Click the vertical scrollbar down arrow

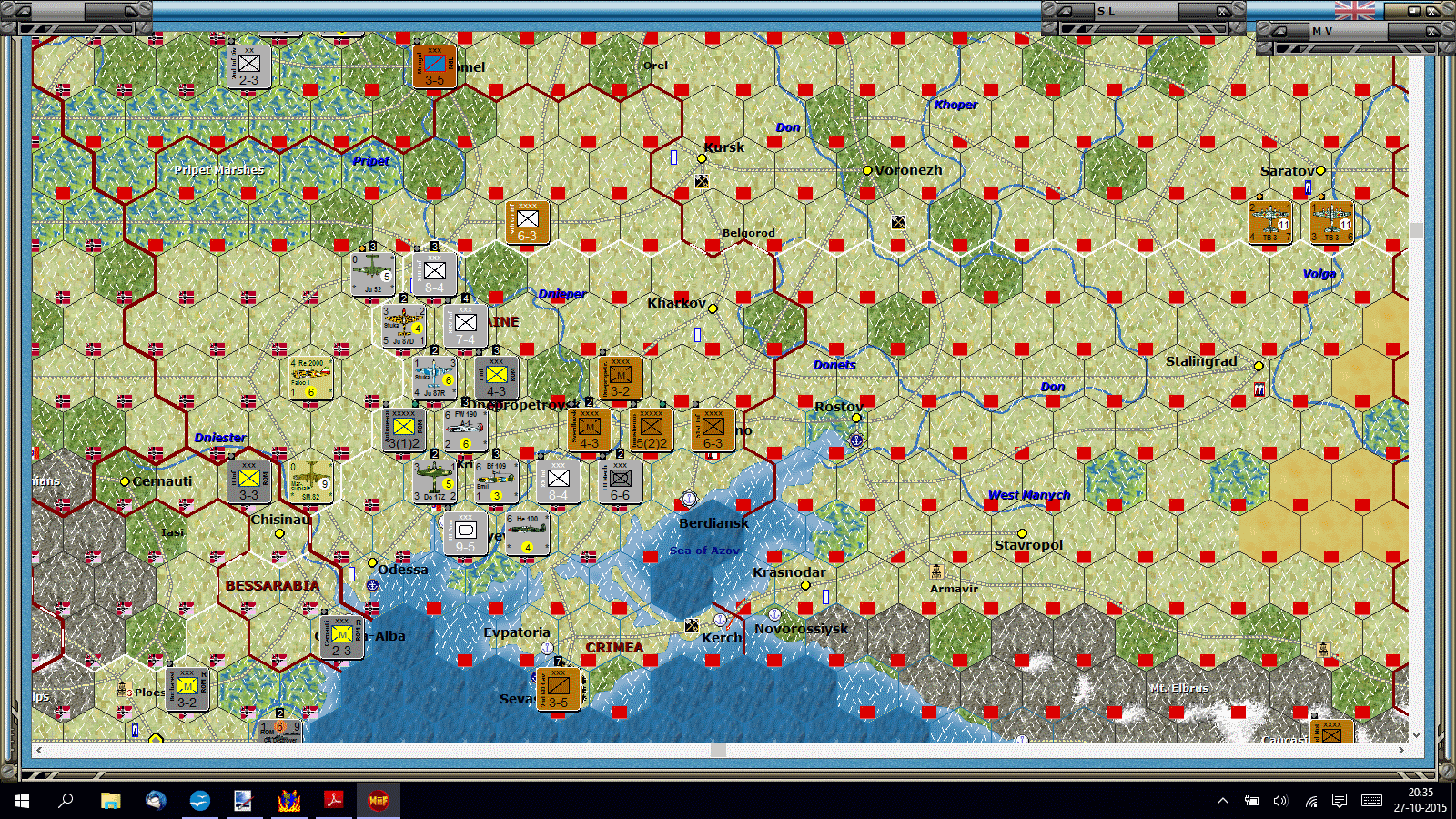tap(1416, 735)
